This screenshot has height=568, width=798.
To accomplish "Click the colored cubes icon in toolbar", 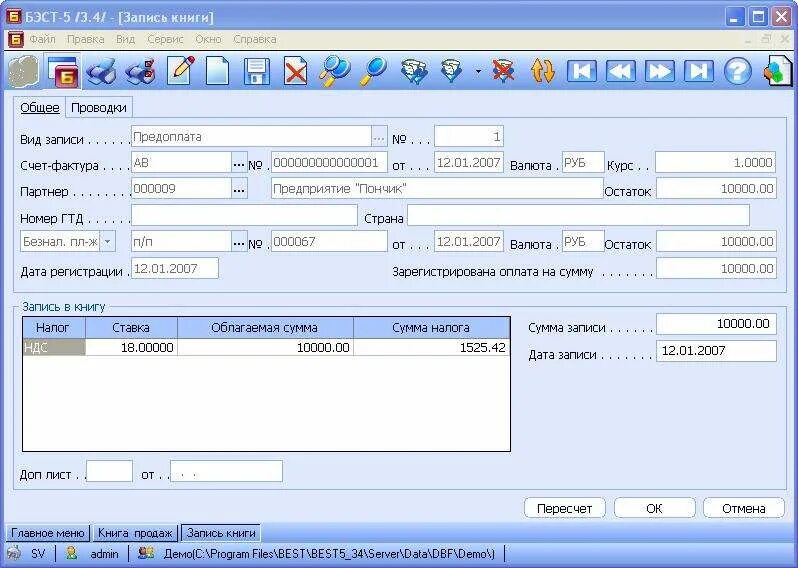I will (x=777, y=71).
